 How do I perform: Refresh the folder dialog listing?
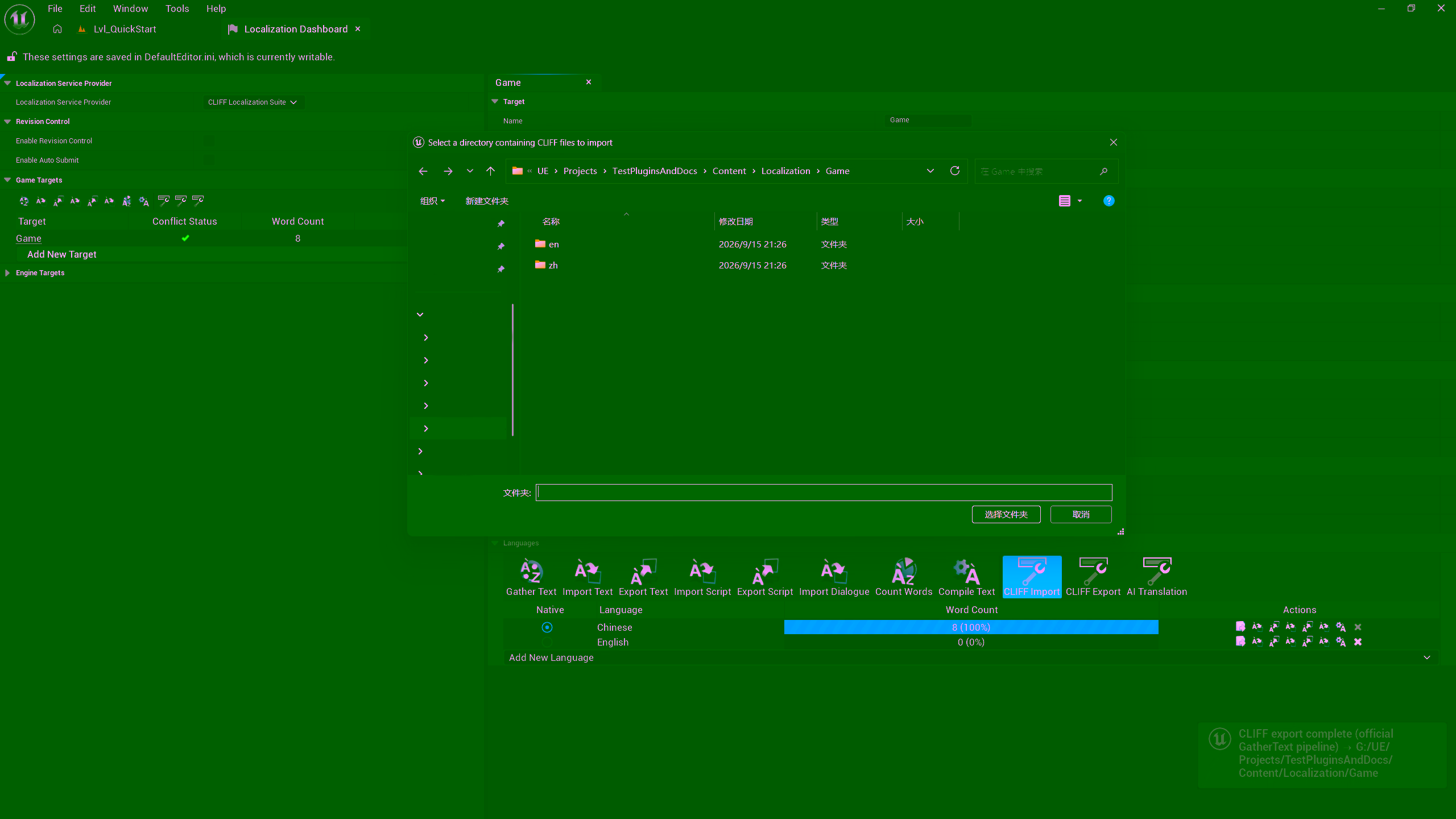click(955, 171)
